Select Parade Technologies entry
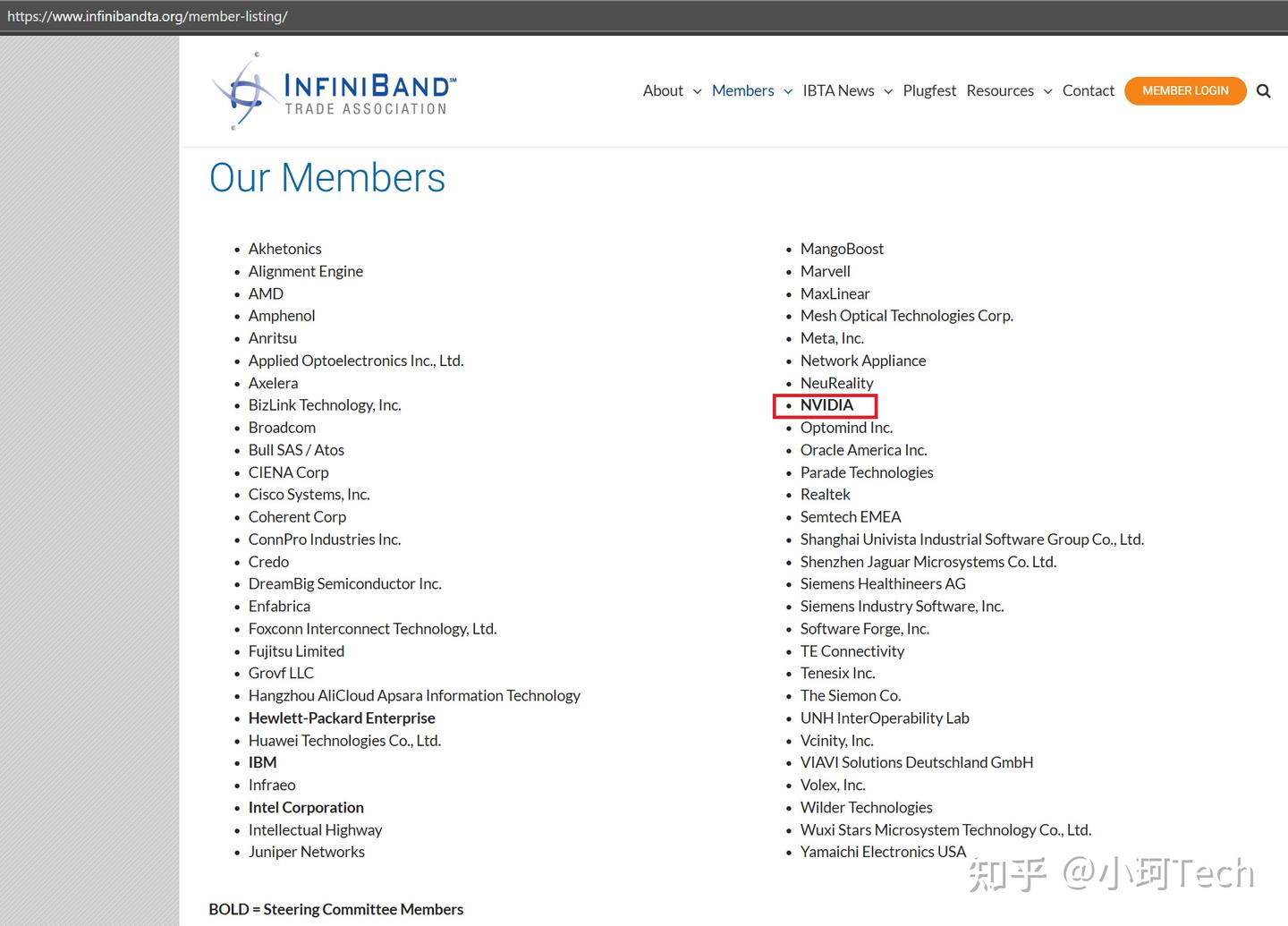 point(867,472)
